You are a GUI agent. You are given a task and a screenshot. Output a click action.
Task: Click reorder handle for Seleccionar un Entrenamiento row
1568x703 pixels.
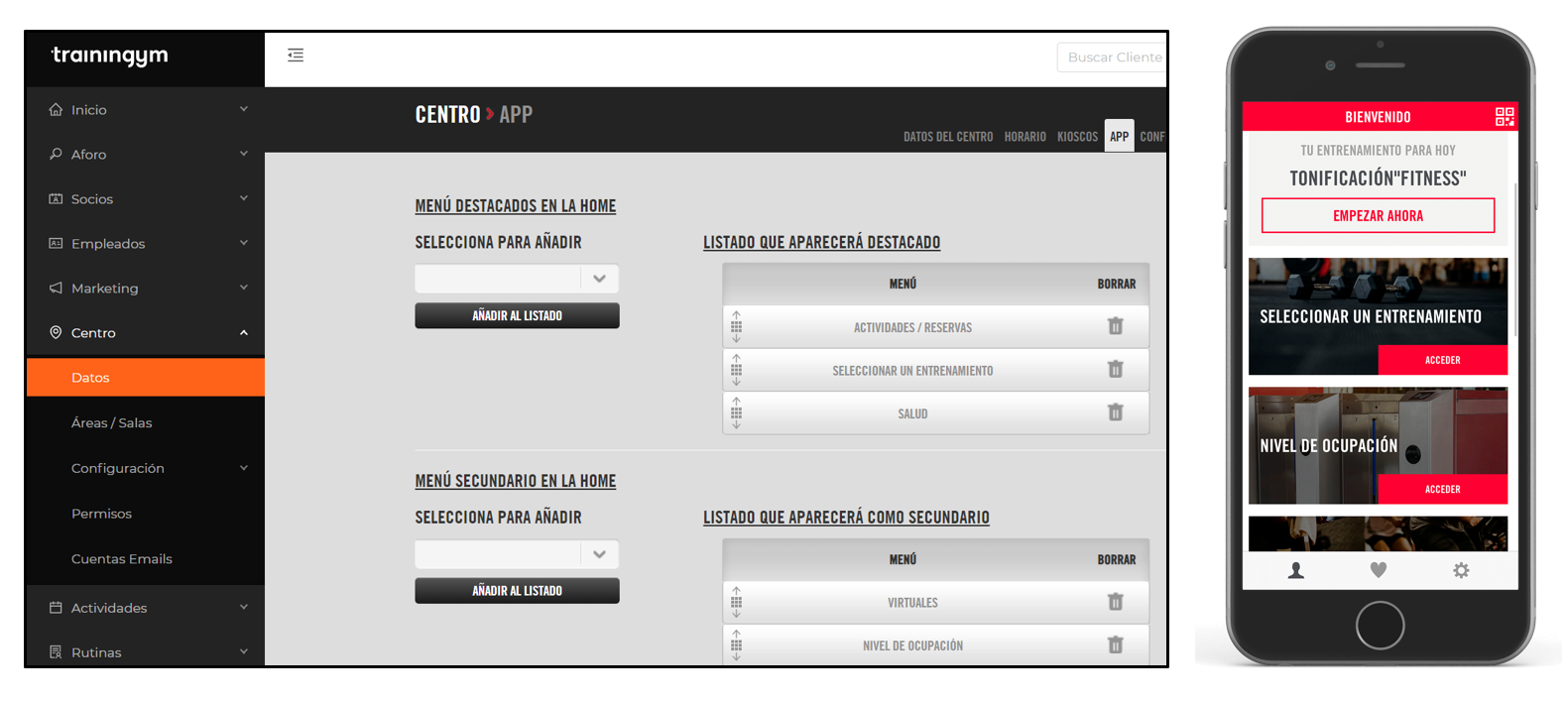tap(736, 370)
